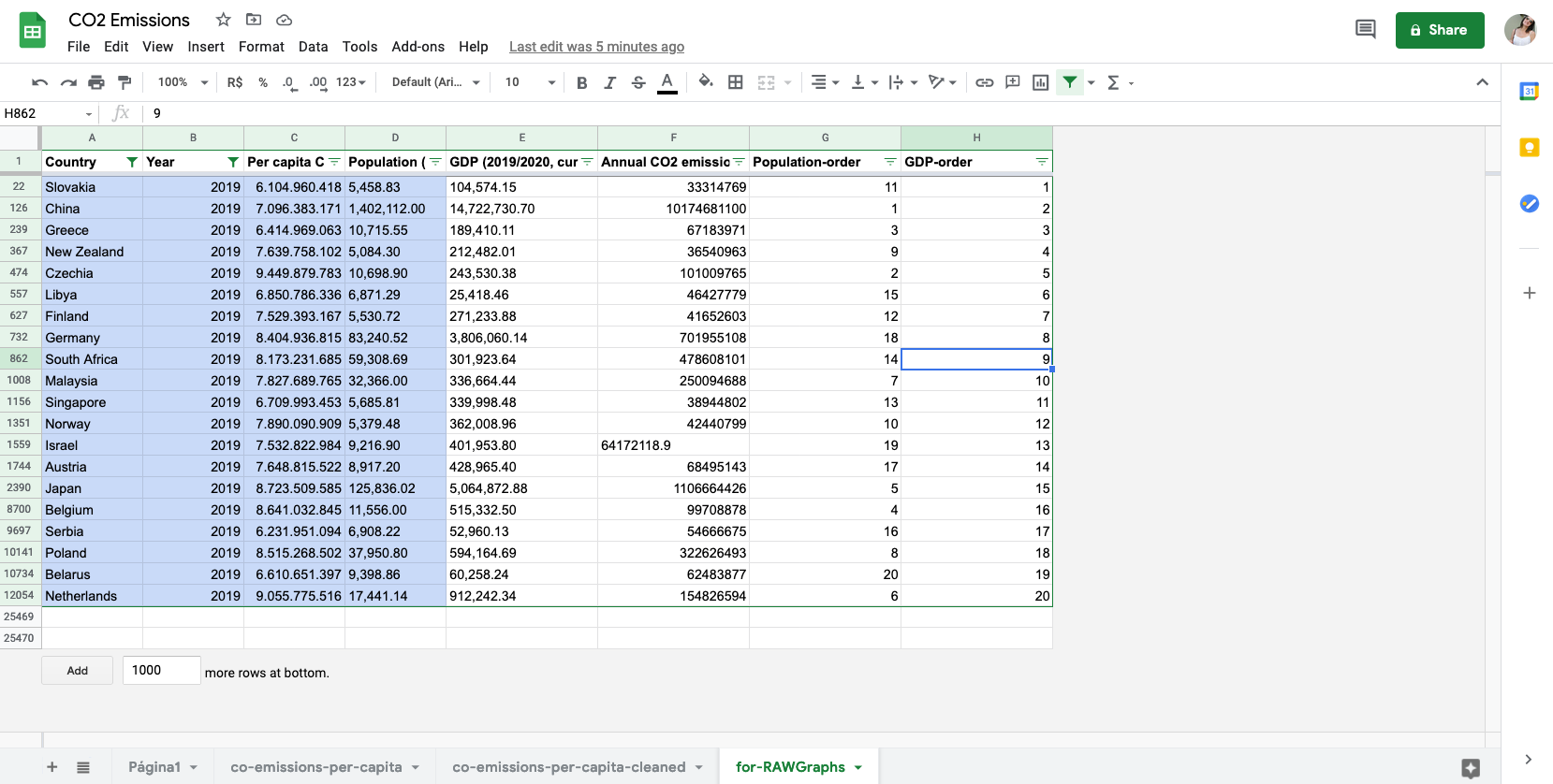Open Google Calendar side panel

1529,91
